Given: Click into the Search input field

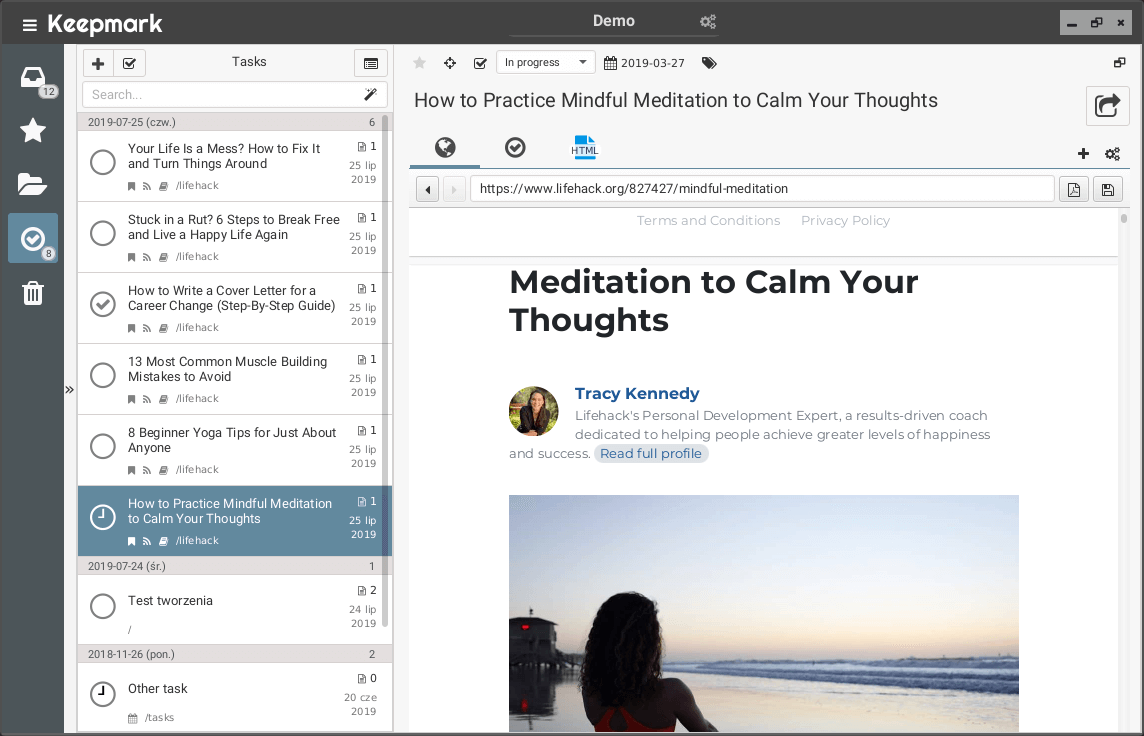Looking at the screenshot, I should tap(220, 95).
